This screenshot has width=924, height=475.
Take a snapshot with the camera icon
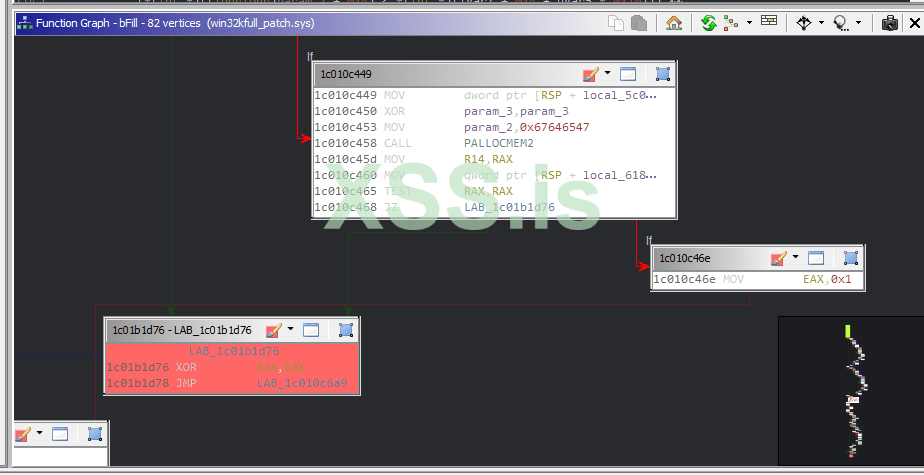point(889,24)
